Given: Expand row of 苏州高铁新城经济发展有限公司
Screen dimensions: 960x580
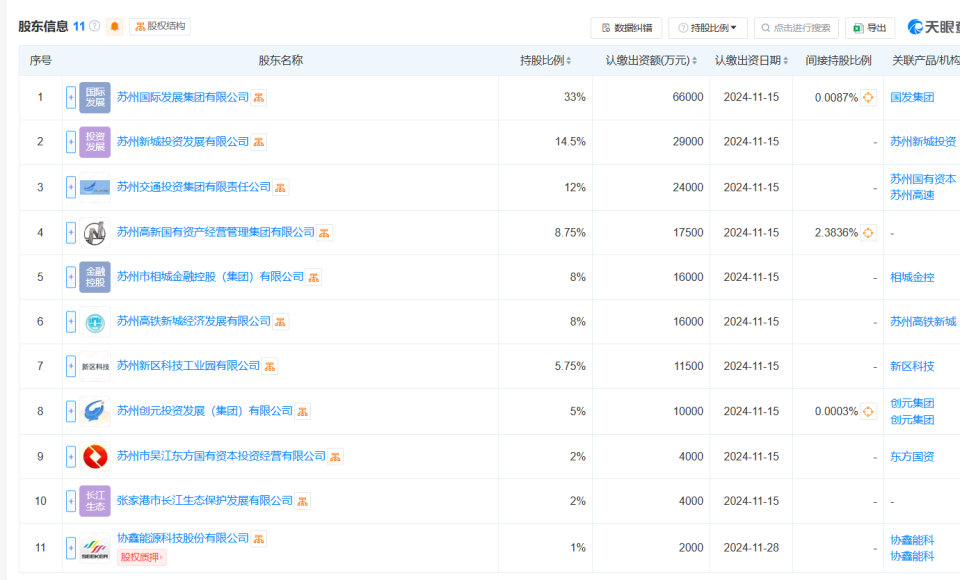Looking at the screenshot, I should point(71,322).
